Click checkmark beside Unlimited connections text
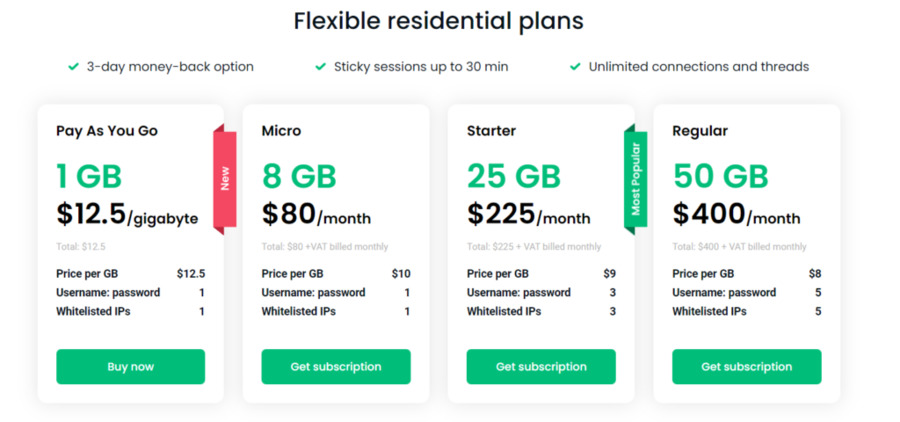 575,67
